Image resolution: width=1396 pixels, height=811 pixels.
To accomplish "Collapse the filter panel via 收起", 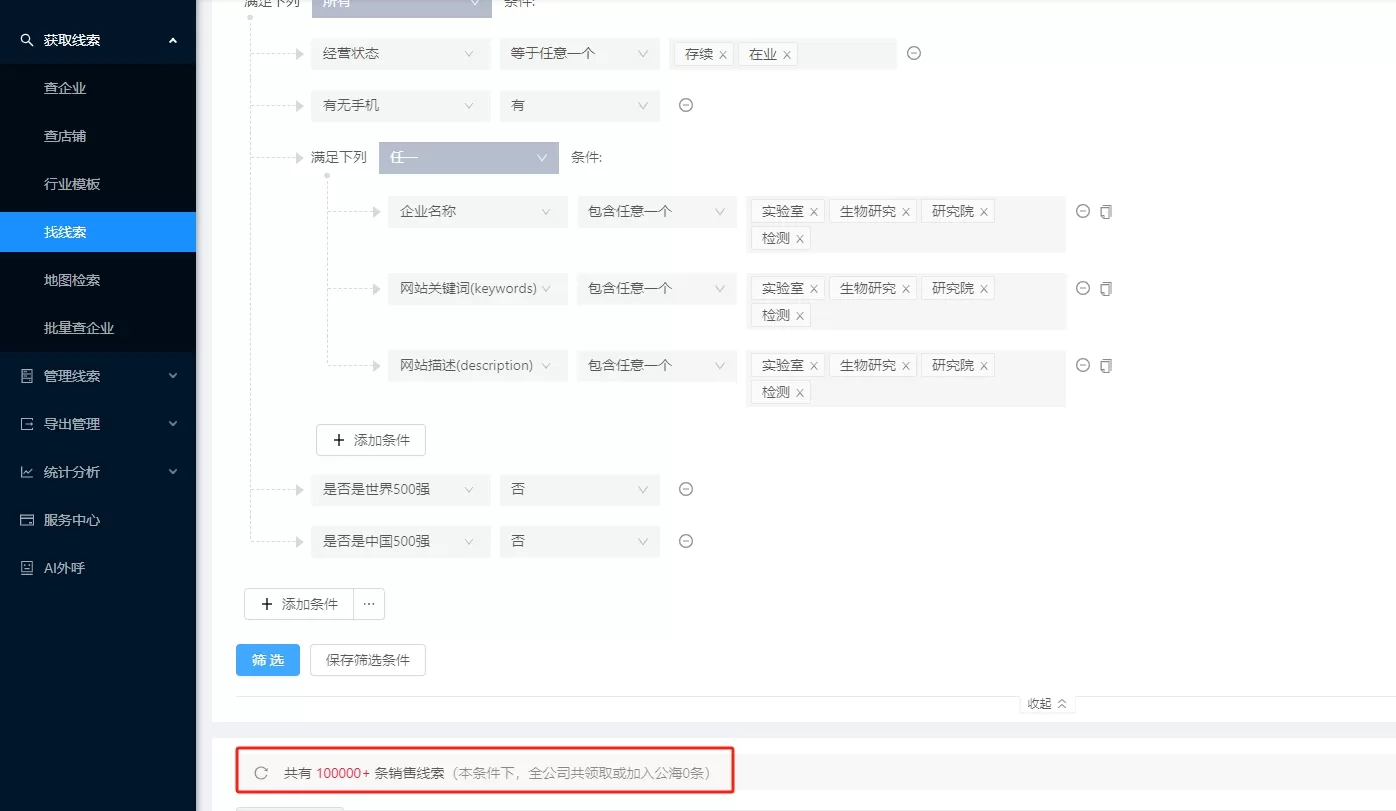I will [x=1046, y=704].
